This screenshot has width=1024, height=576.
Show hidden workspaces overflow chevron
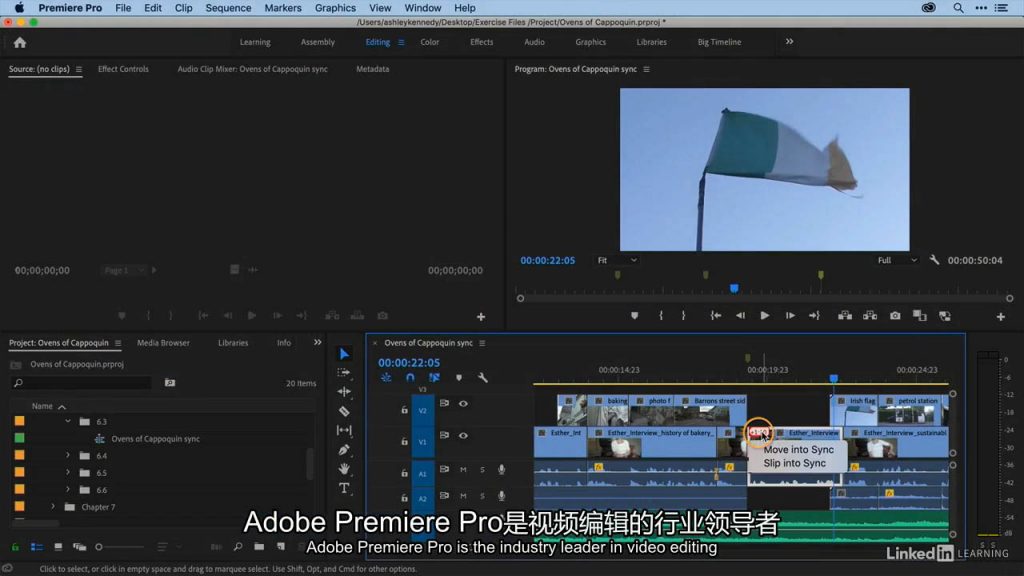[790, 42]
